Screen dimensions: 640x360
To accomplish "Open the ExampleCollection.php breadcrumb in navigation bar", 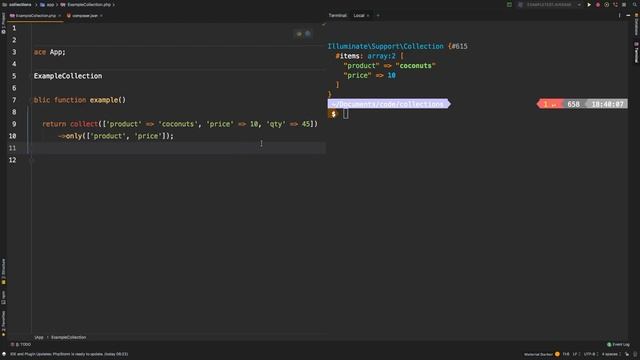I will (86, 4).
